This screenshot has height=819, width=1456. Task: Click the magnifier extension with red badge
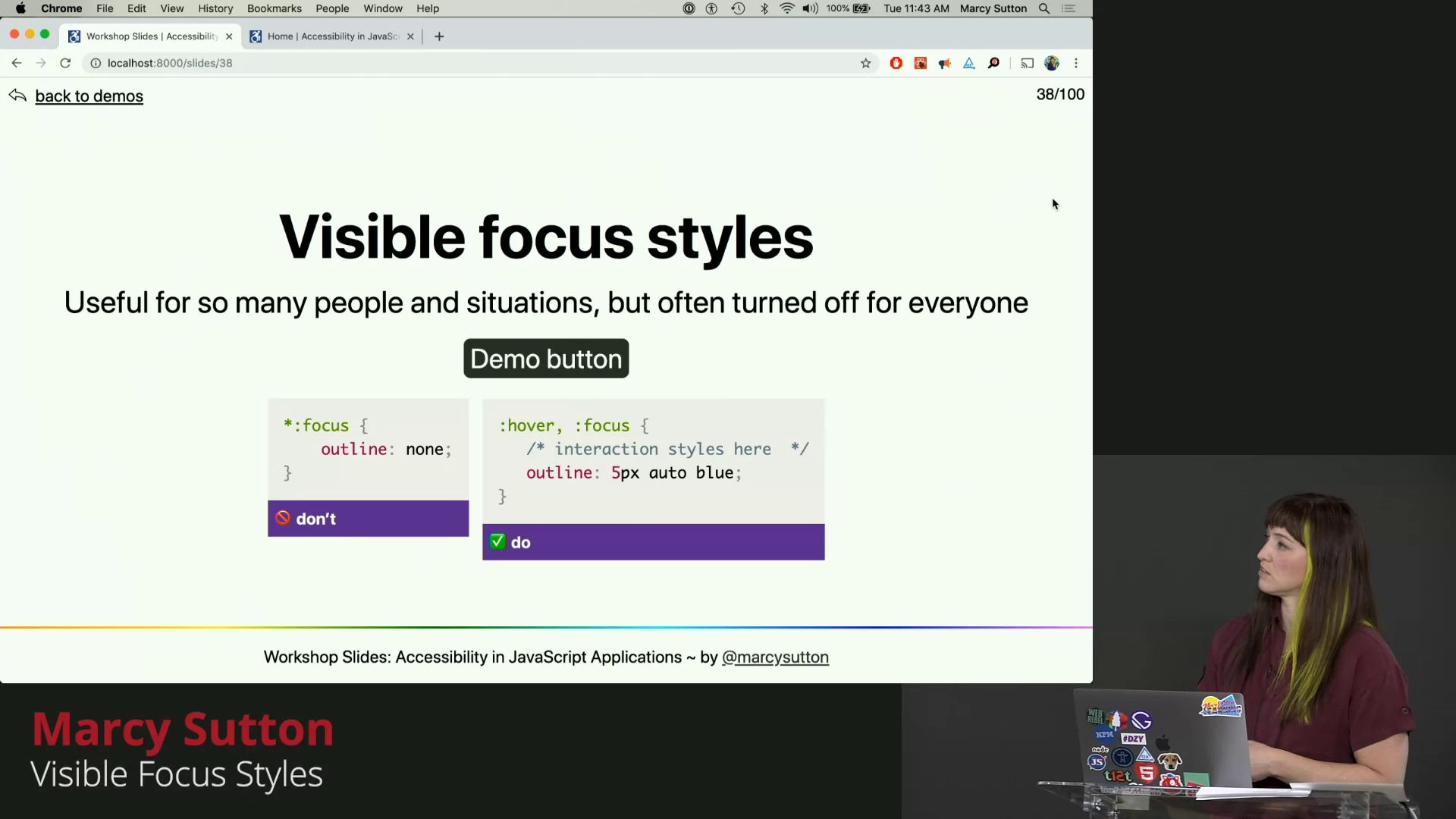(993, 64)
